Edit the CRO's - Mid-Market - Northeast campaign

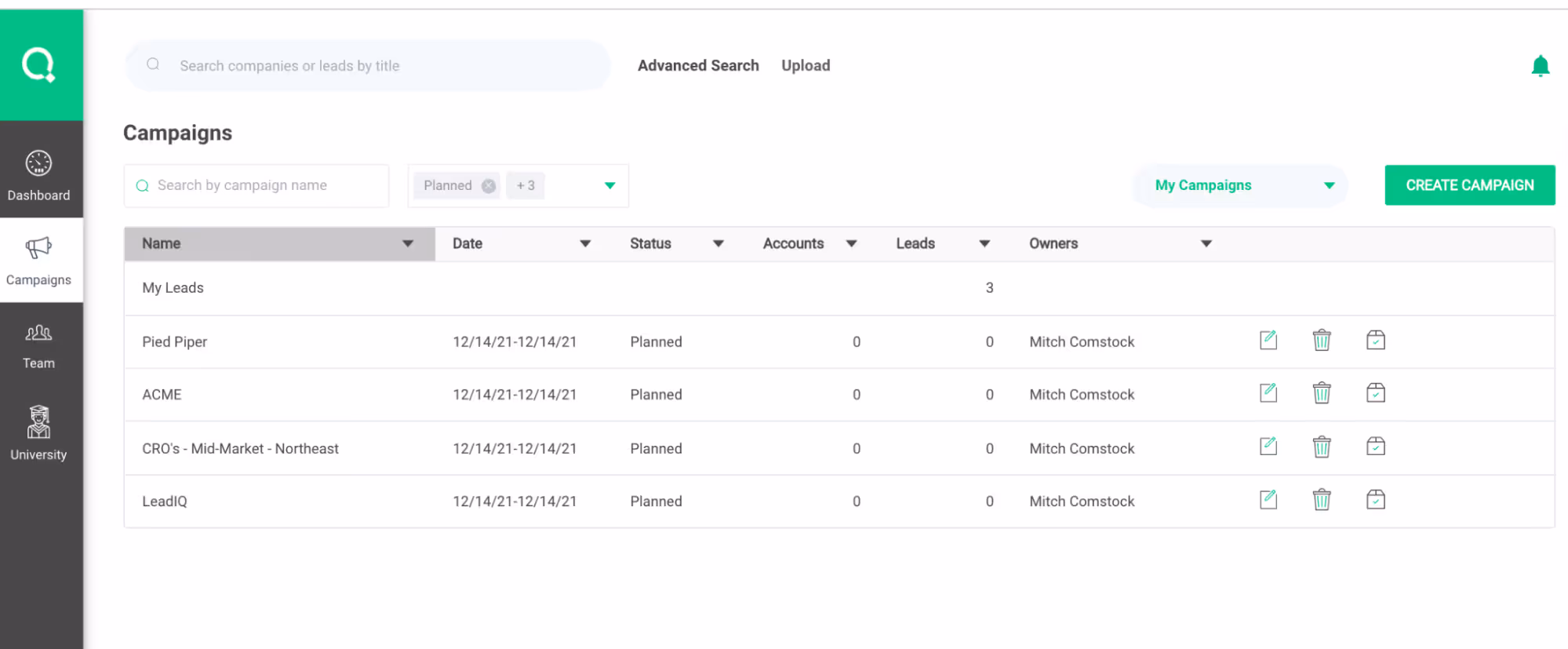tap(1268, 447)
